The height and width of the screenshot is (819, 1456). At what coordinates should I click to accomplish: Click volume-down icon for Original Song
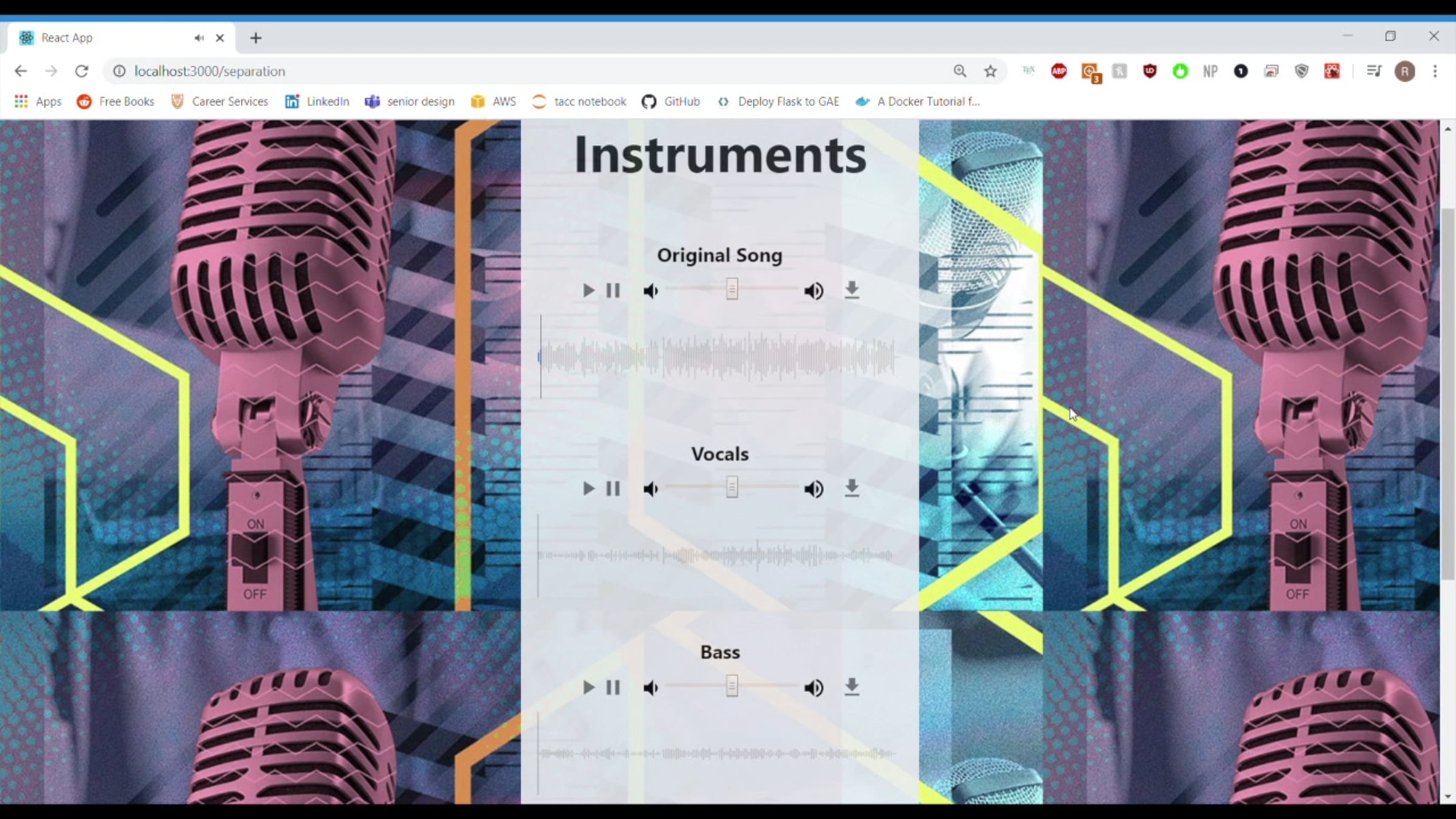650,291
